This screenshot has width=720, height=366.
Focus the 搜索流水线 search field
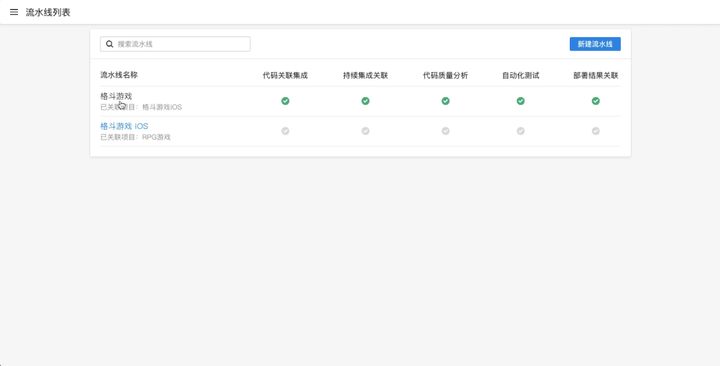[x=175, y=44]
